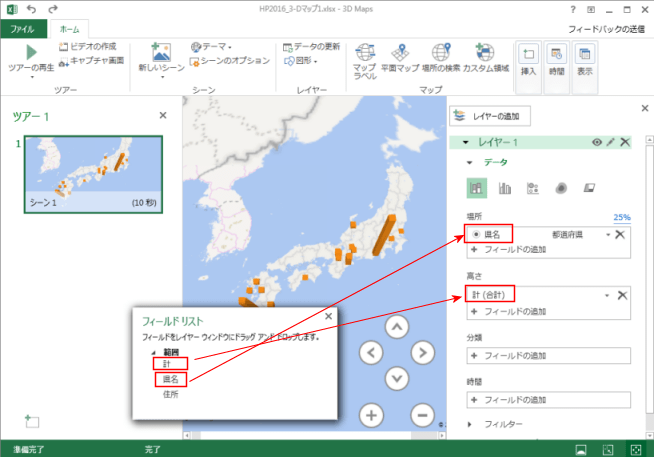Zoom in the map with plus
This screenshot has width=654, height=457.
coord(371,415)
